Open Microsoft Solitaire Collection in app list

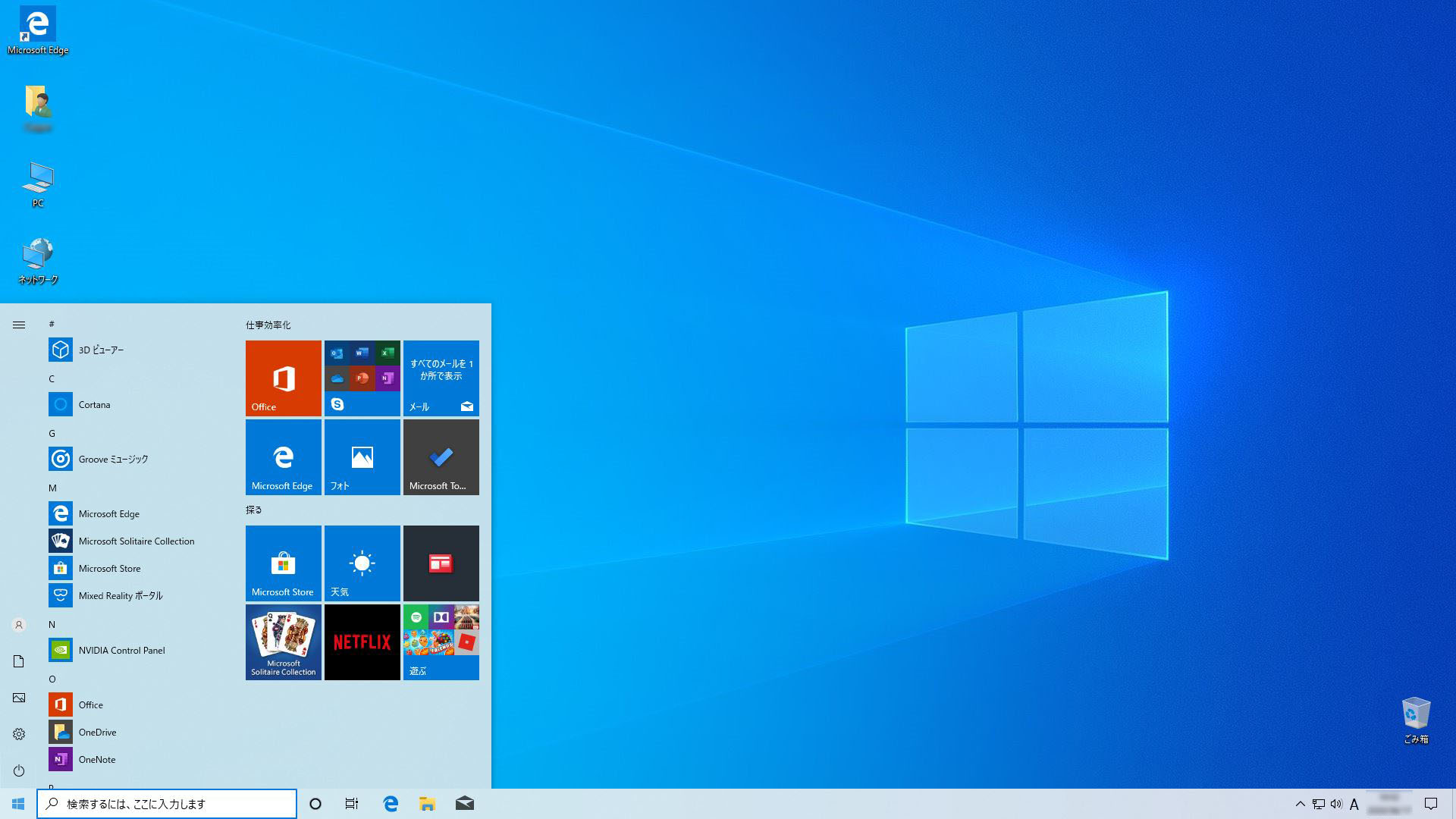coord(136,541)
